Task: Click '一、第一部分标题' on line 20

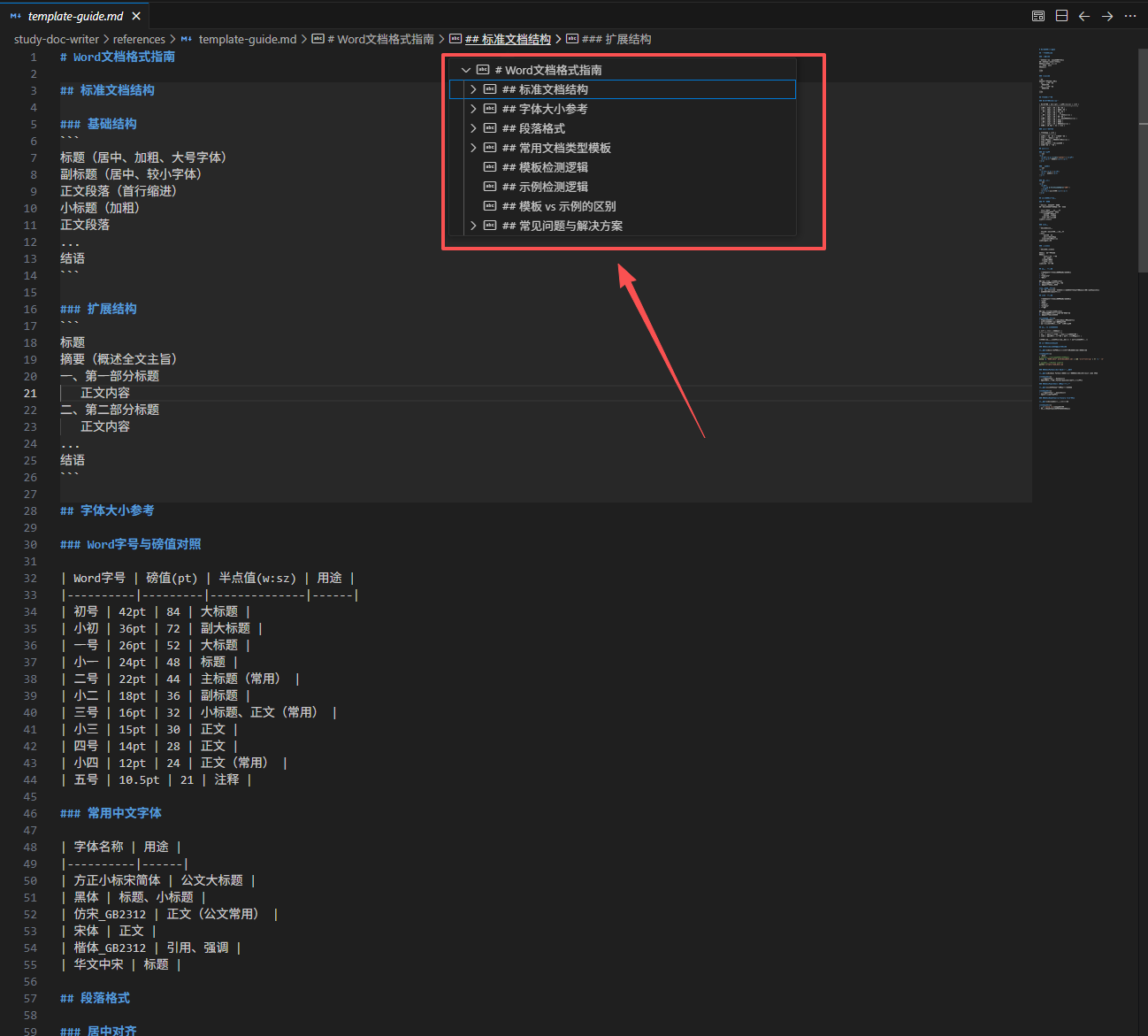Action: coord(110,376)
